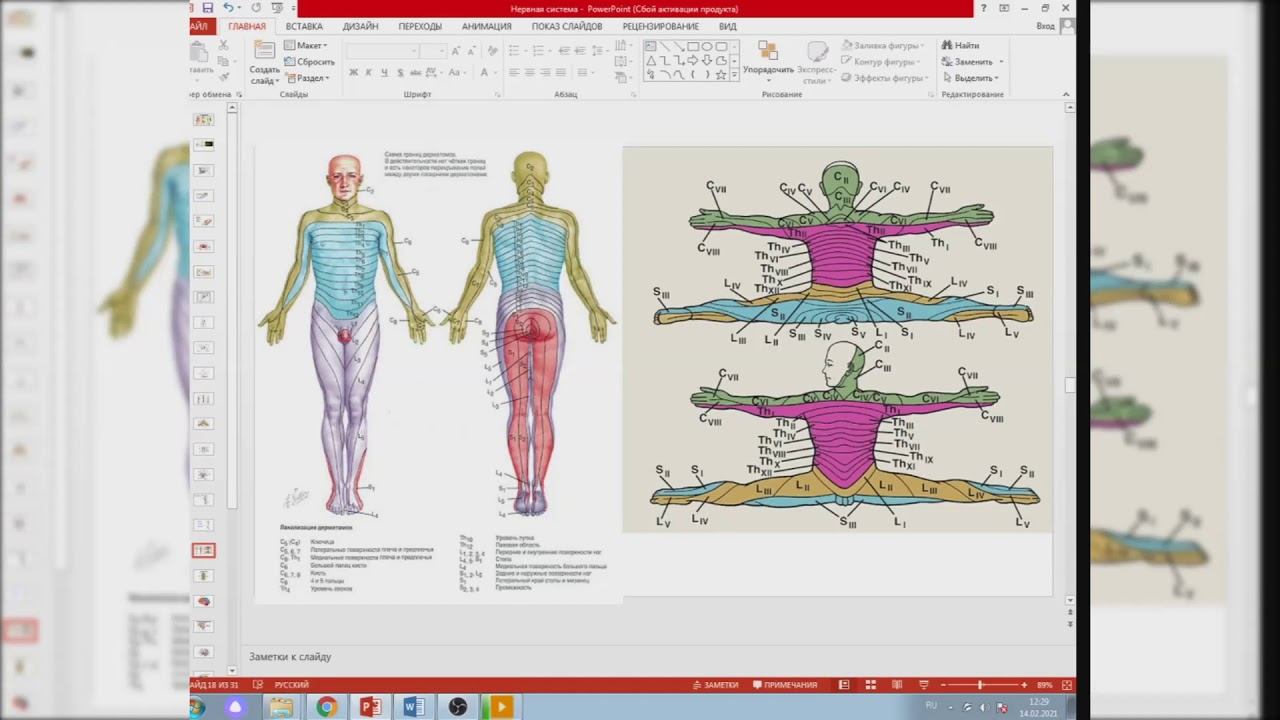Open the Упорядочить arrange tool

coord(768,62)
